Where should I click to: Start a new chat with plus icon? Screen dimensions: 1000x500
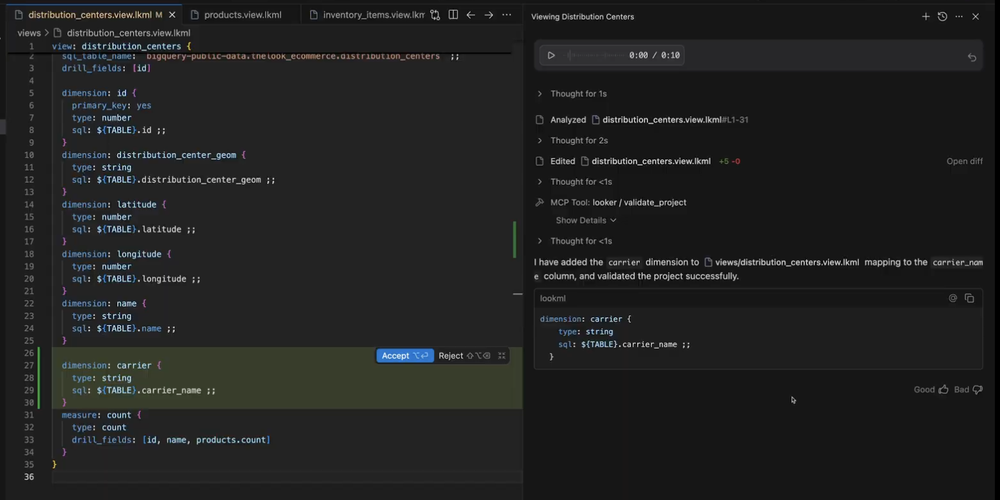point(925,17)
